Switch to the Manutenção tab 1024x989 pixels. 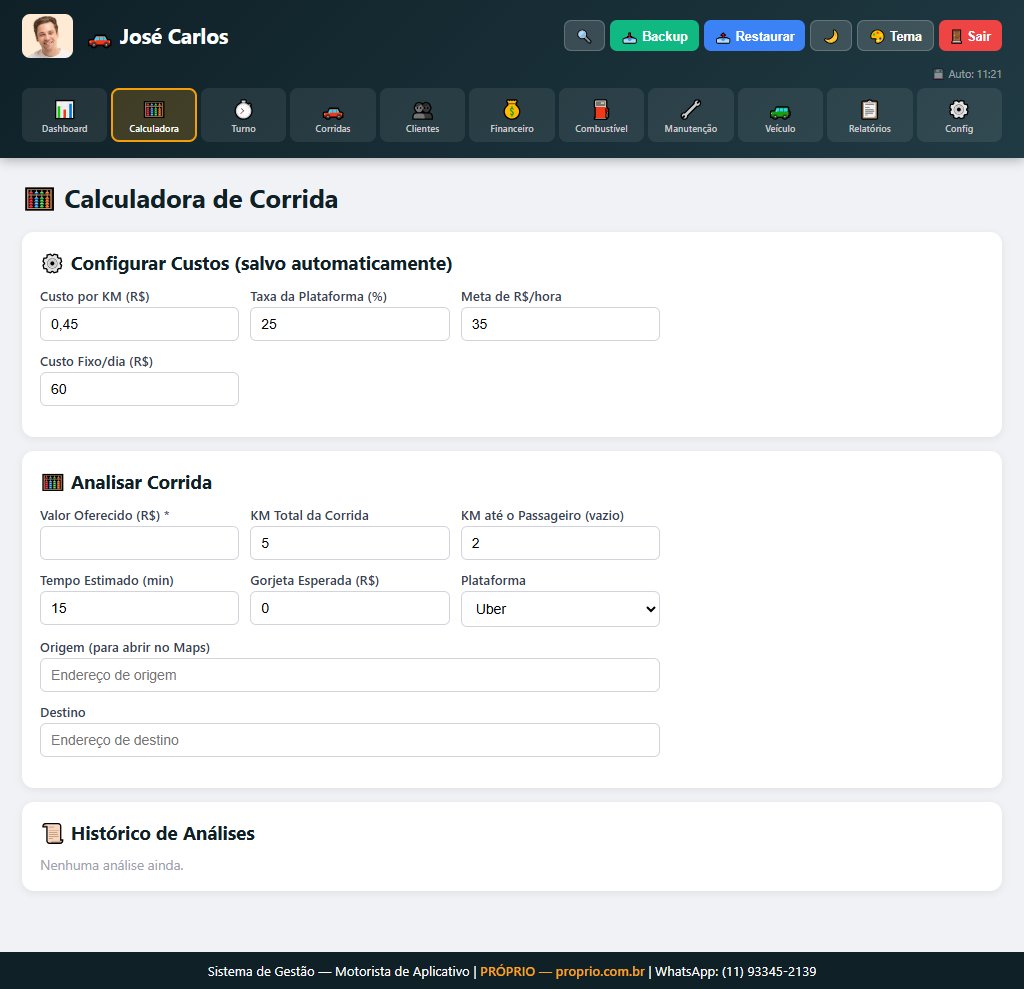coord(691,115)
